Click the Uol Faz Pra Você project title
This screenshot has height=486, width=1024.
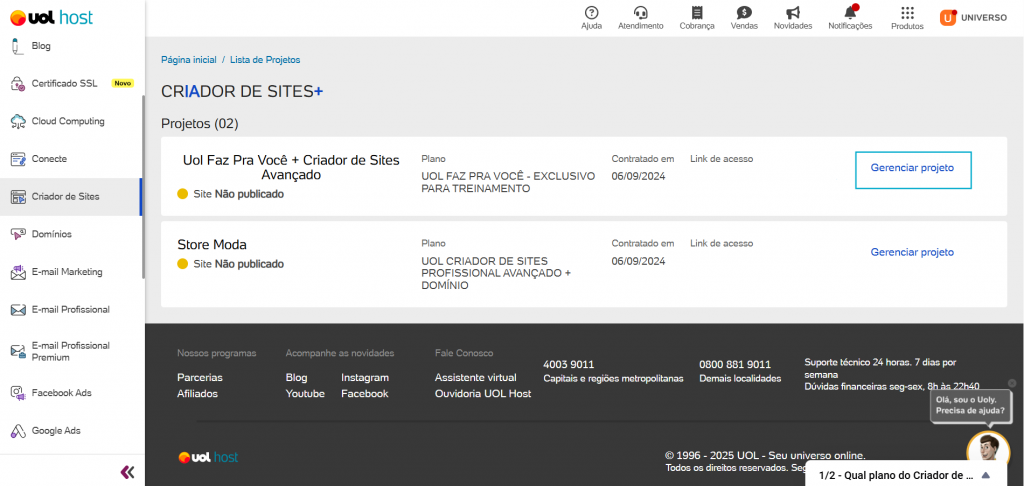pyautogui.click(x=291, y=168)
